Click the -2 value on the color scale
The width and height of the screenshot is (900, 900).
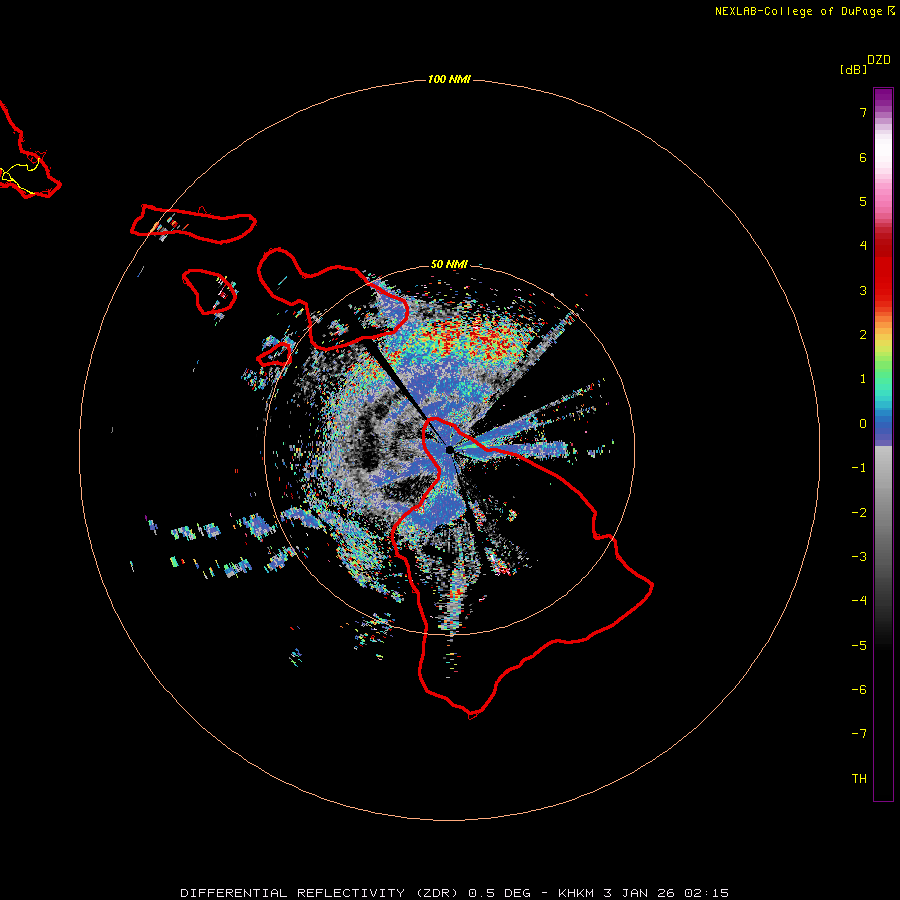(859, 513)
